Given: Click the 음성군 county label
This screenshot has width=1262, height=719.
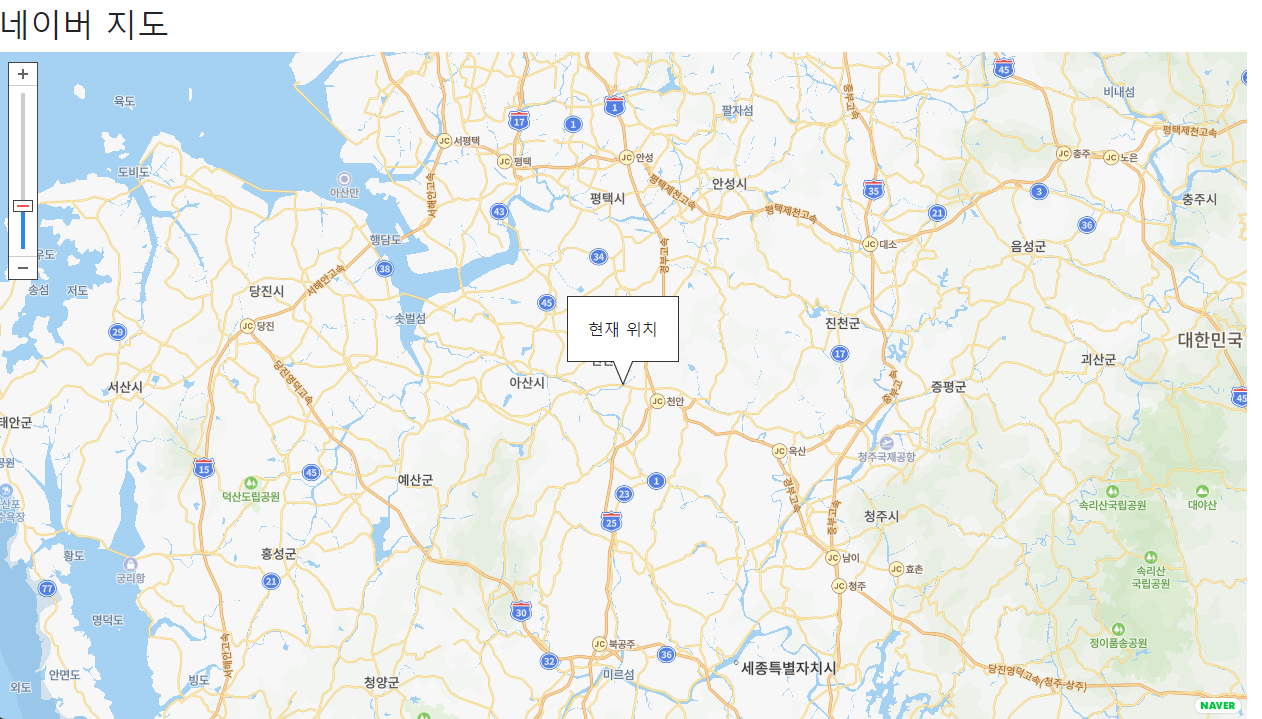Looking at the screenshot, I should [x=1028, y=246].
